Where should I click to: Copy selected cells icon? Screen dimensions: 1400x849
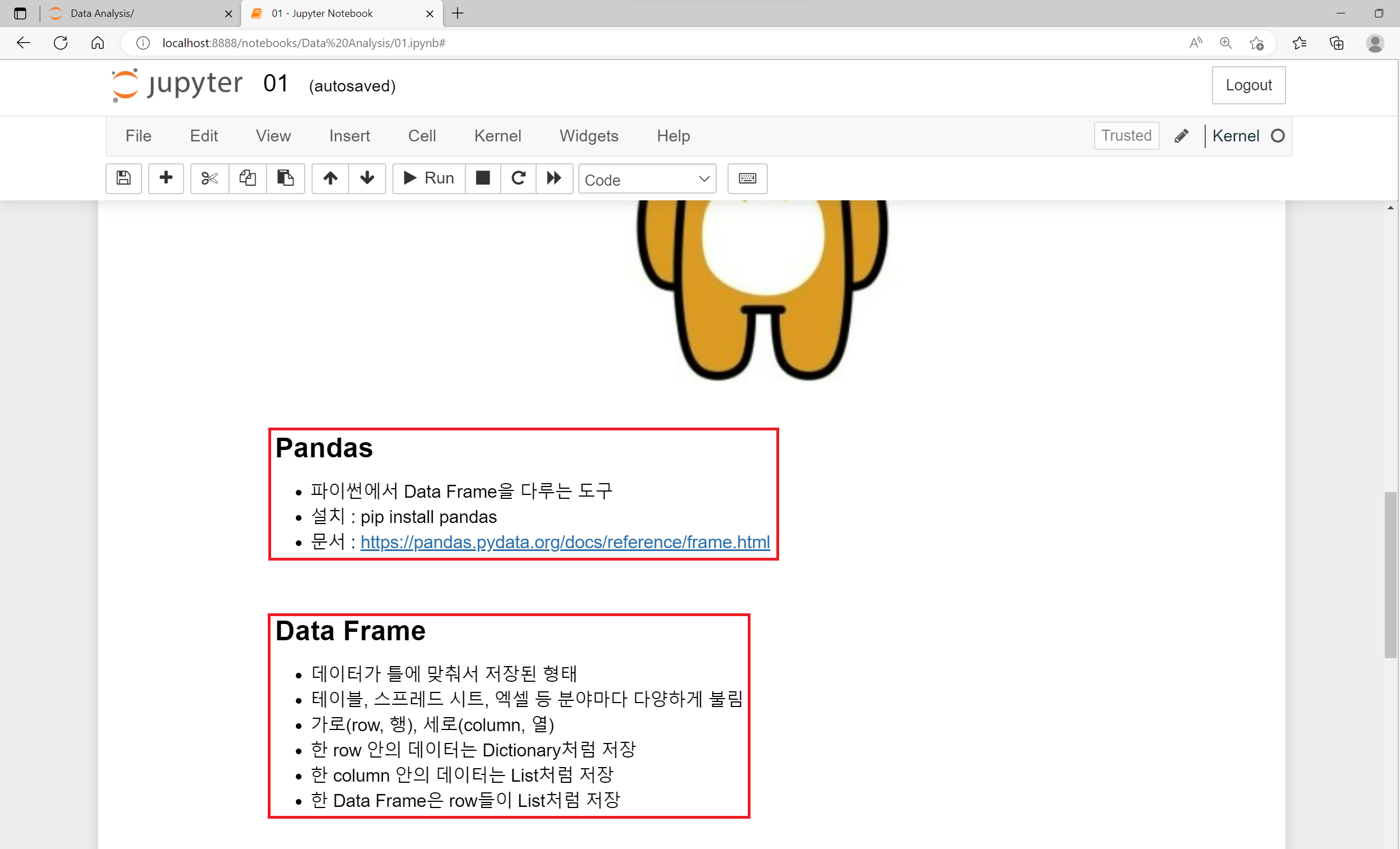point(247,178)
